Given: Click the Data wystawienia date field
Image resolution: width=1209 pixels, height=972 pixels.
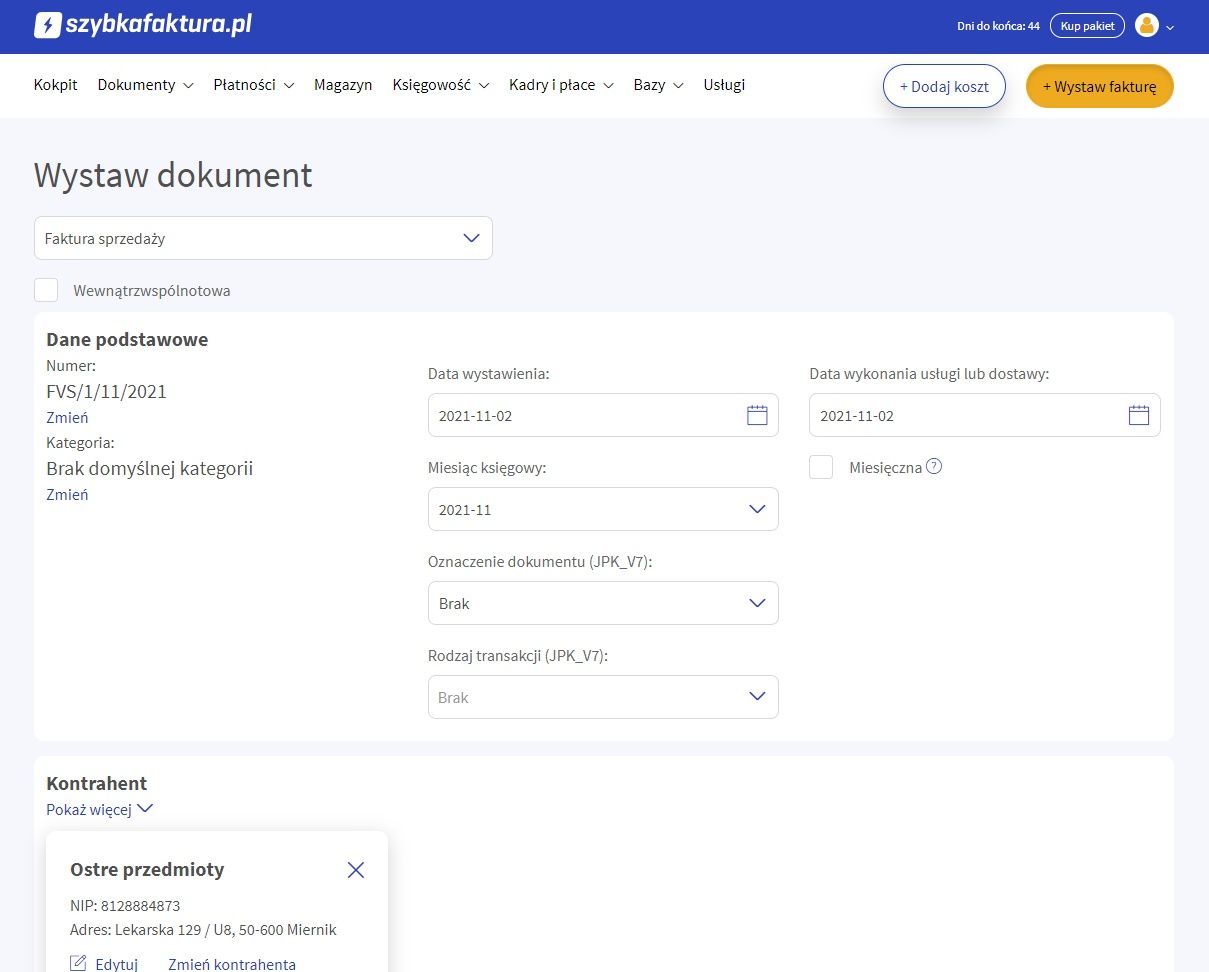Looking at the screenshot, I should (603, 415).
